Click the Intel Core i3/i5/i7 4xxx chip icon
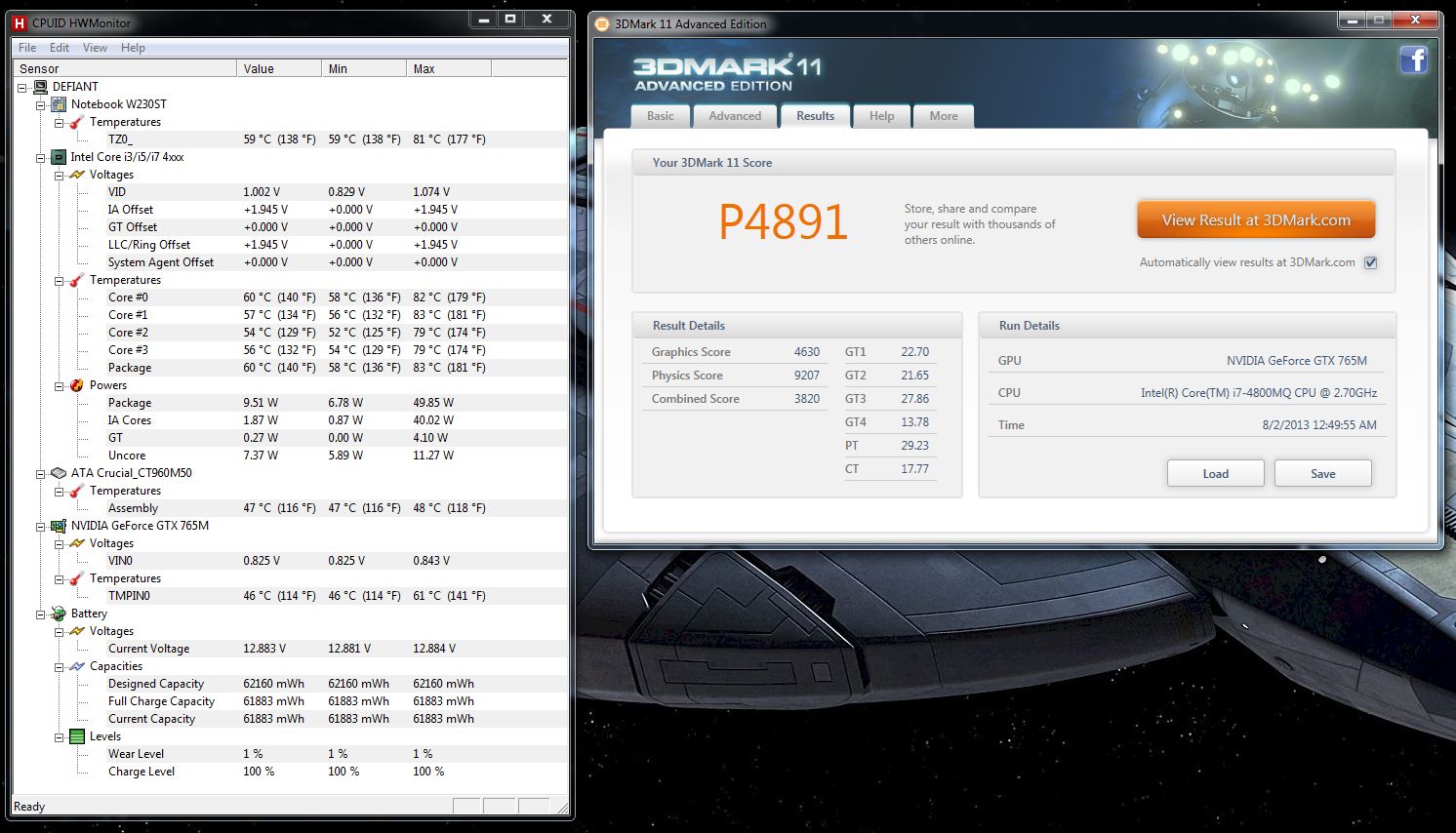Image resolution: width=1456 pixels, height=833 pixels. [59, 157]
